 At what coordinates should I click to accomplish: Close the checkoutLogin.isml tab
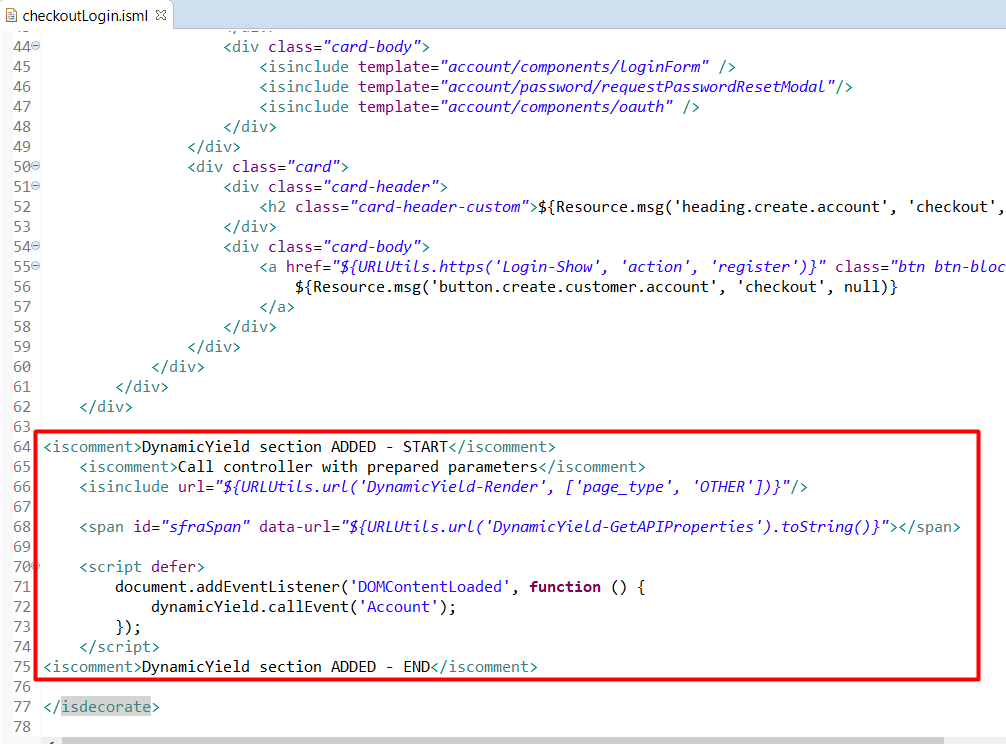(x=161, y=15)
